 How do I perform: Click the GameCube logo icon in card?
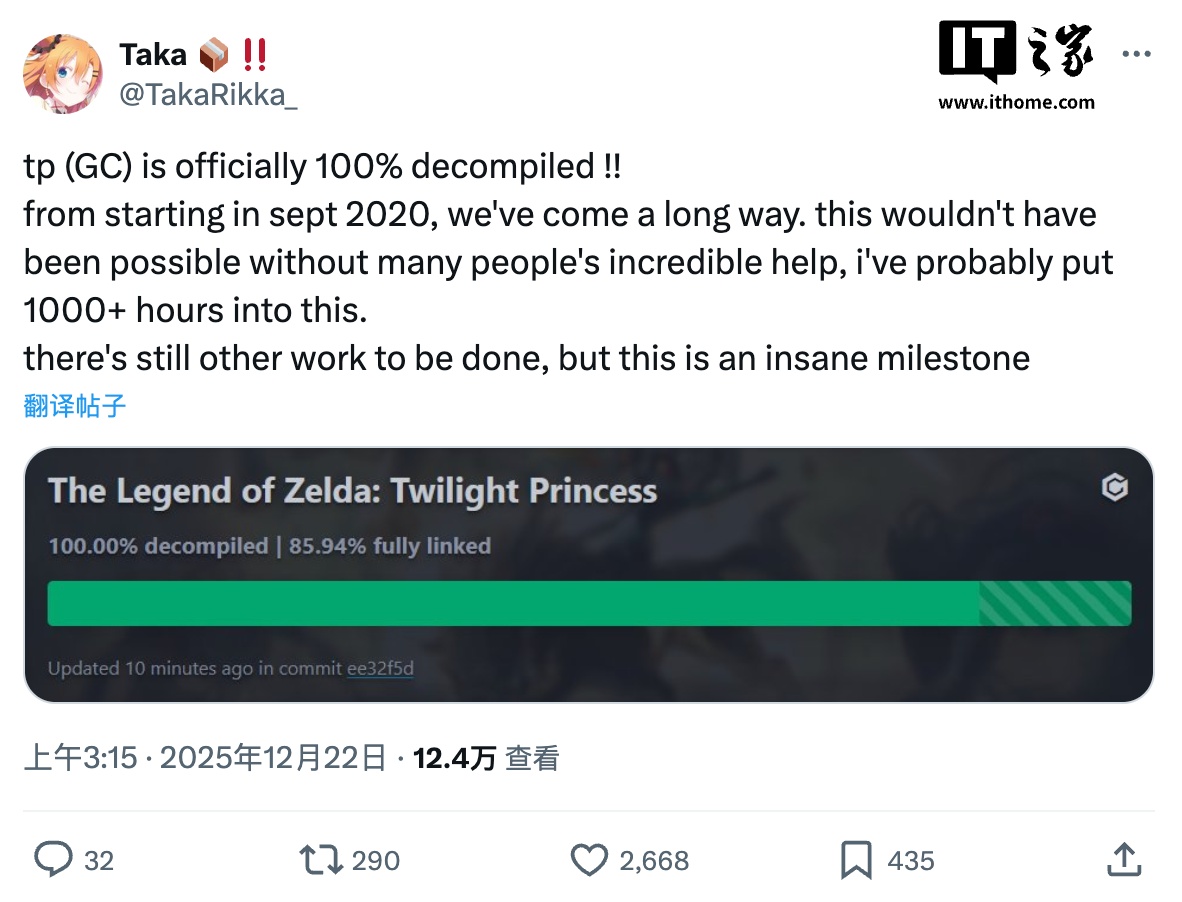[1114, 488]
